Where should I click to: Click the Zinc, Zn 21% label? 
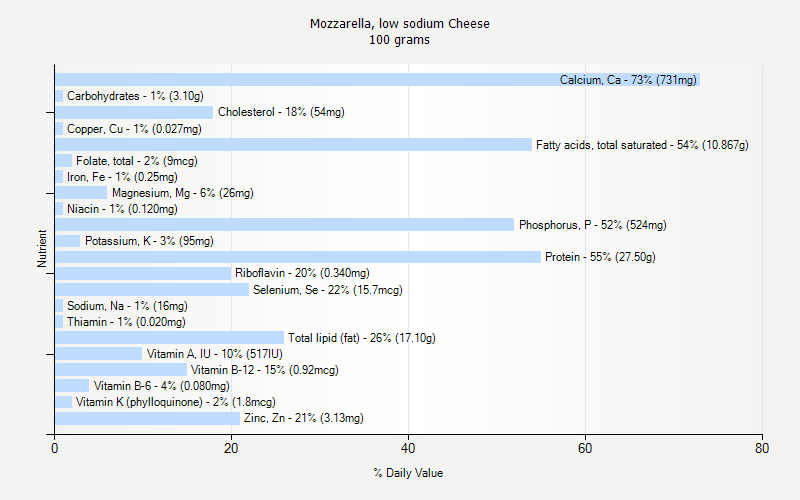(x=303, y=418)
